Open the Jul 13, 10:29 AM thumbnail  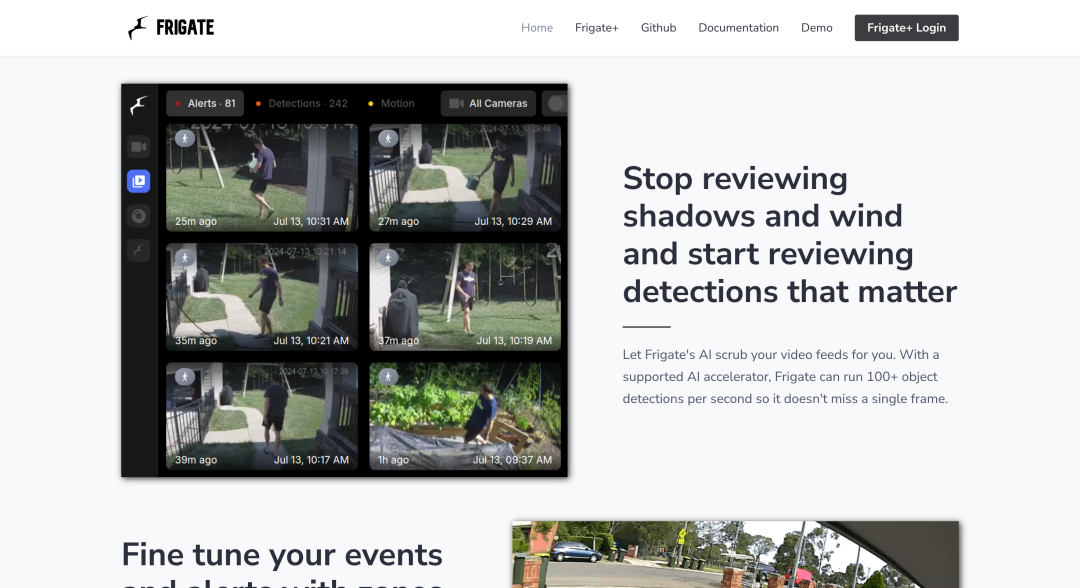pyautogui.click(x=465, y=178)
